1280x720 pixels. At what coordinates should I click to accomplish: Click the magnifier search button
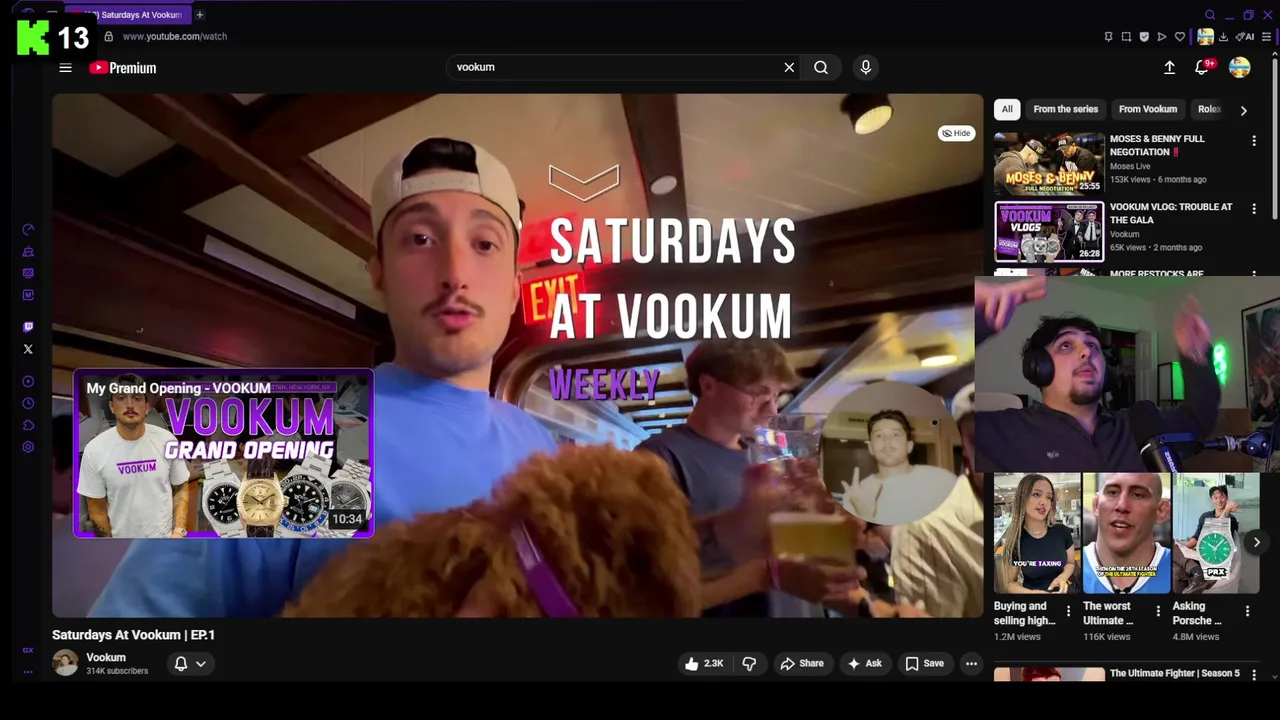point(821,67)
